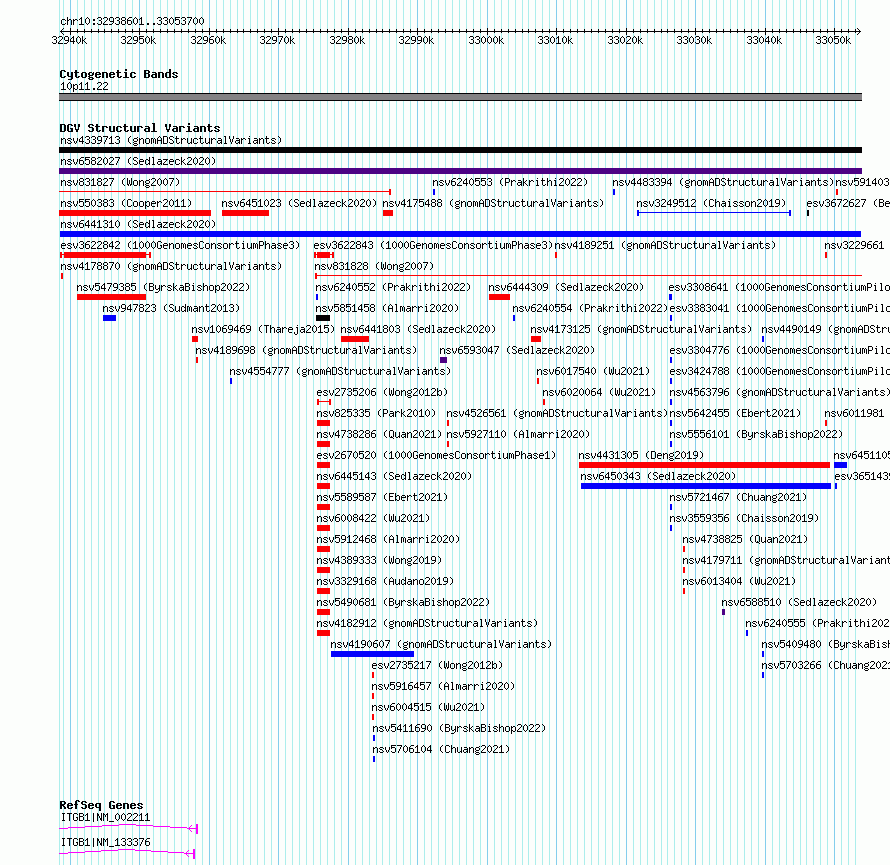Viewport: 890px width, 865px height.
Task: Click the nsv4339713 black variant bar
Action: click(460, 150)
